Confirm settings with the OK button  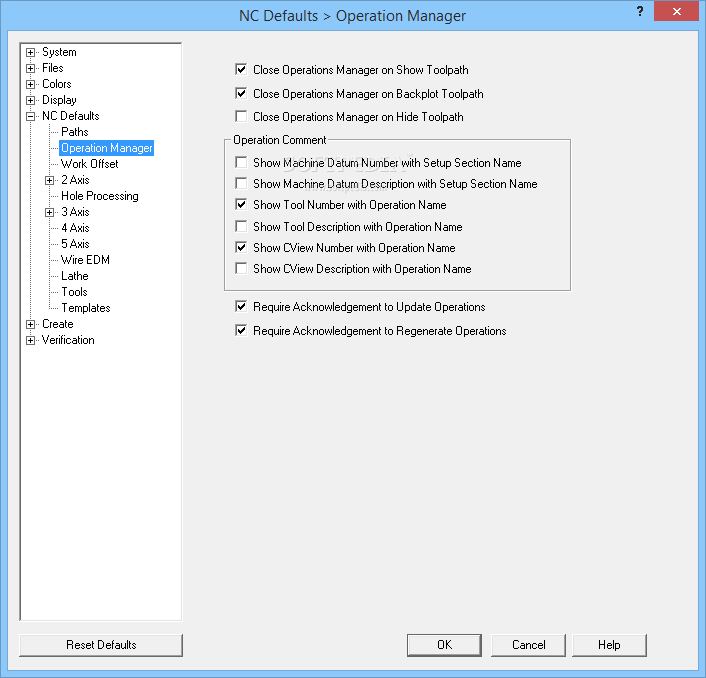444,645
